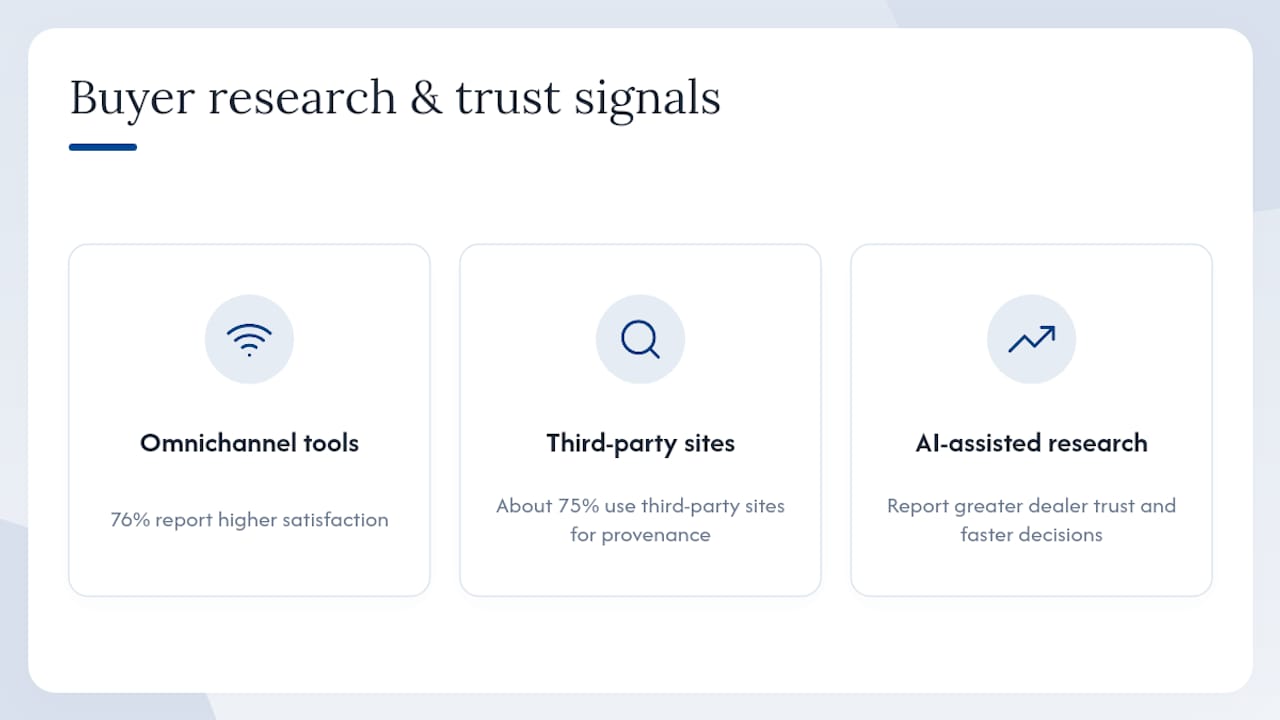The height and width of the screenshot is (720, 1280).
Task: Click the ampersand in the slide title
Action: pyautogui.click(x=426, y=99)
